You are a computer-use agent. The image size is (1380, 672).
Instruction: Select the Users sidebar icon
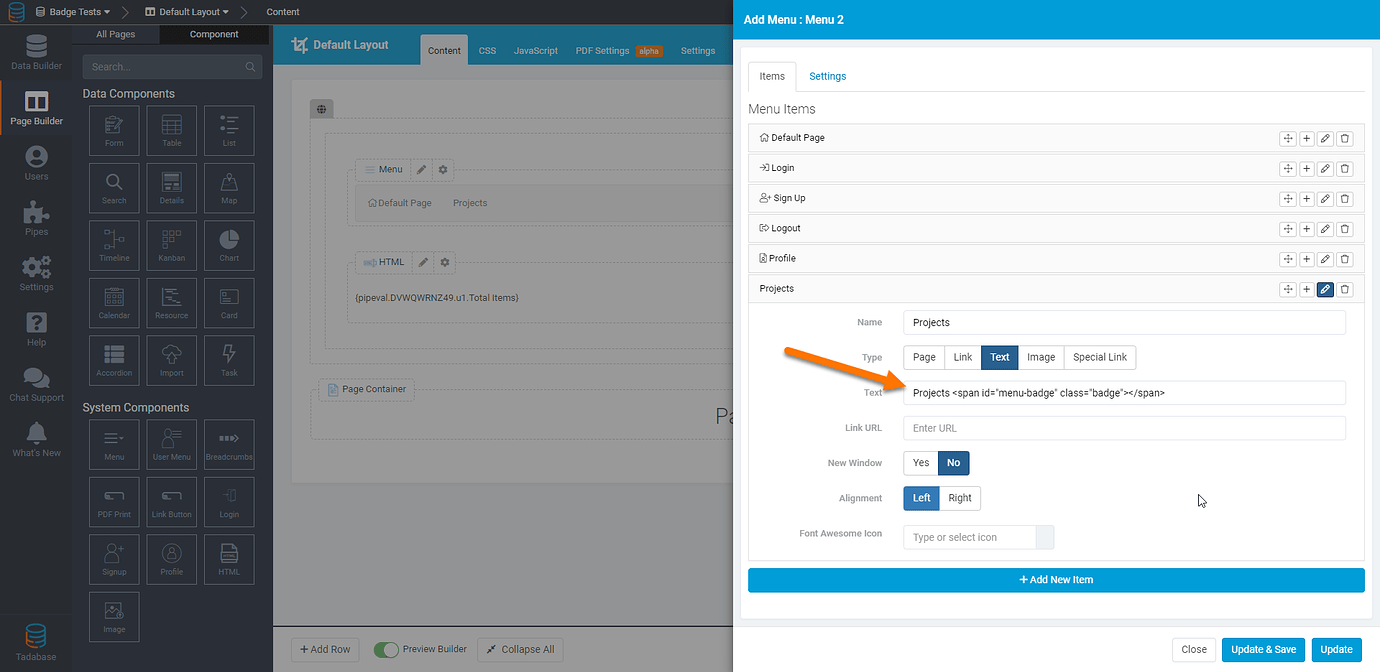[x=36, y=160]
